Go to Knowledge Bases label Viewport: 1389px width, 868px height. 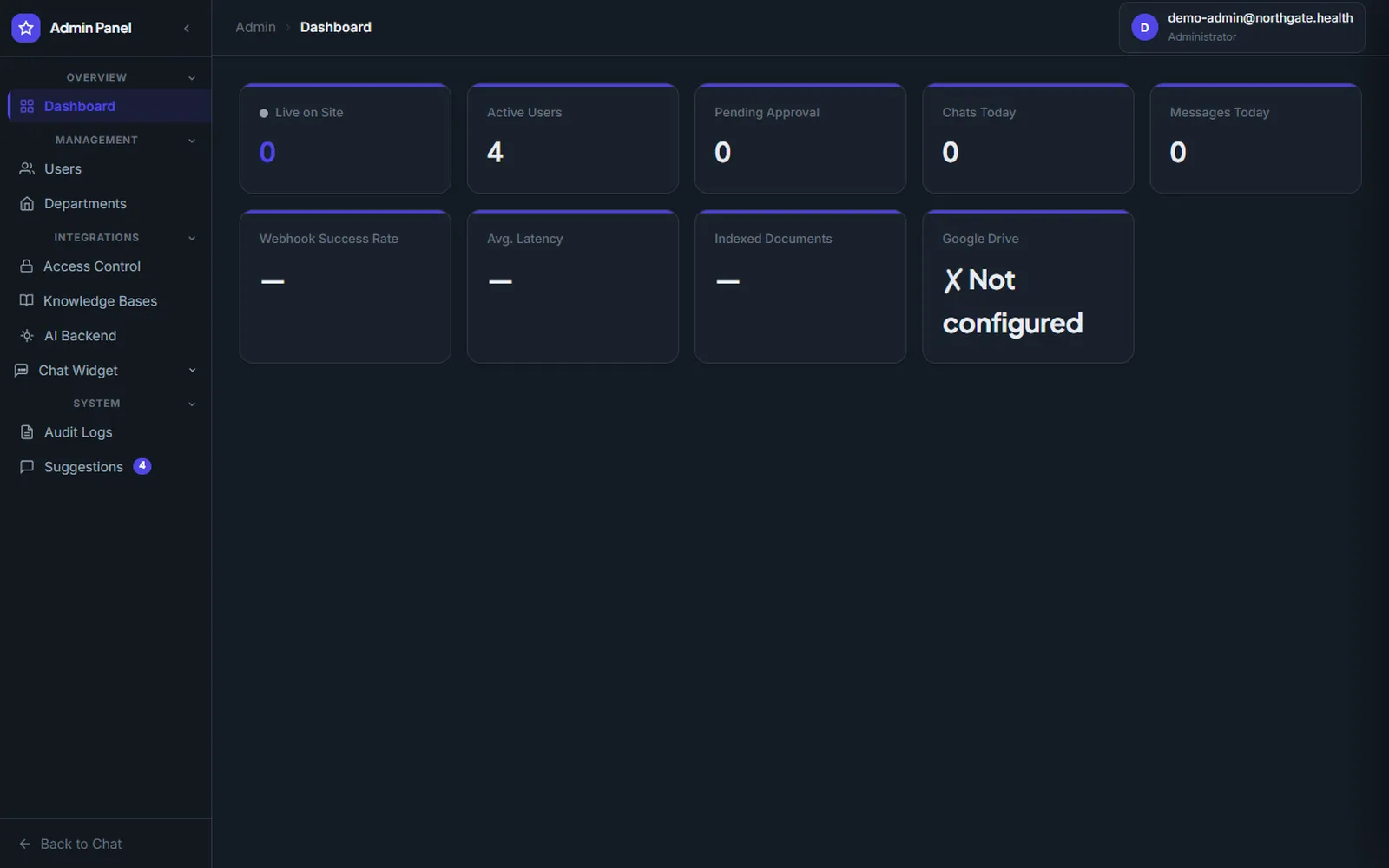tap(100, 300)
